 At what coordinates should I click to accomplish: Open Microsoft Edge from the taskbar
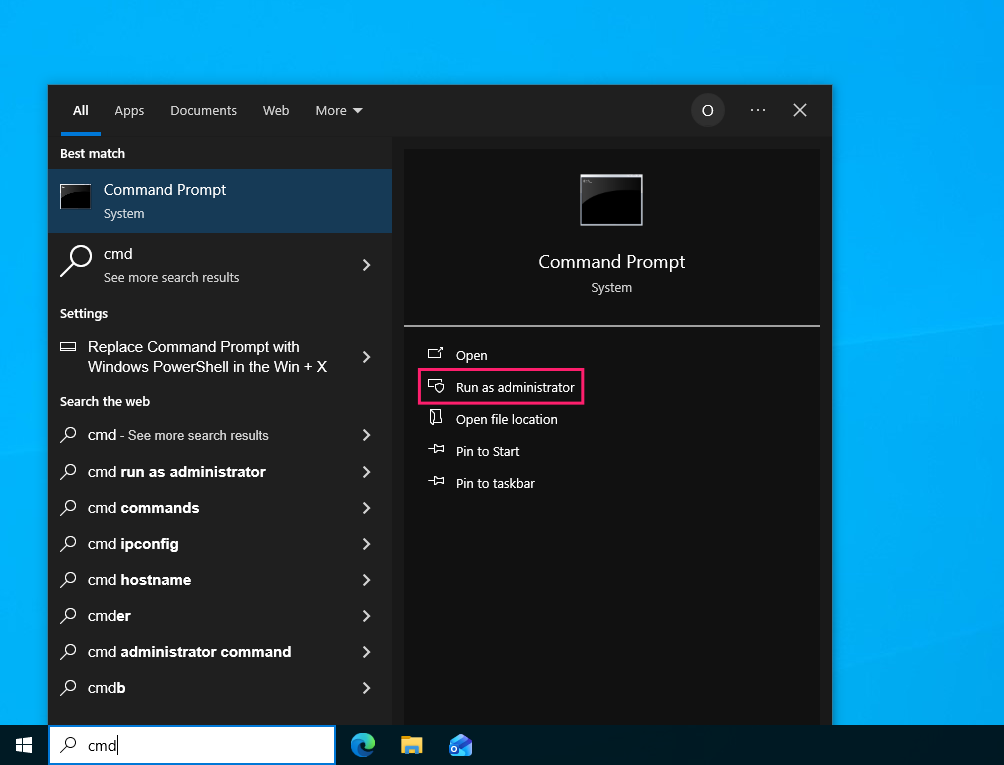pos(363,745)
